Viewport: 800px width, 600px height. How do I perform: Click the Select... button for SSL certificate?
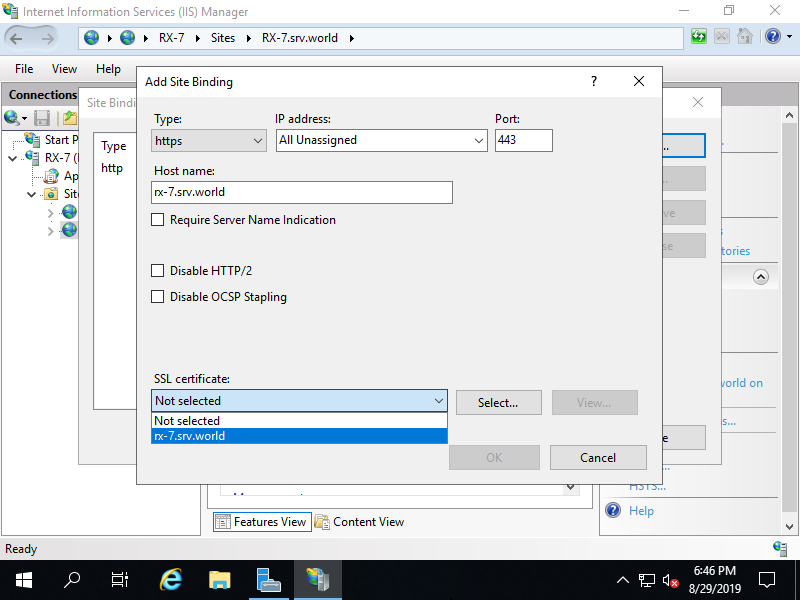[498, 401]
